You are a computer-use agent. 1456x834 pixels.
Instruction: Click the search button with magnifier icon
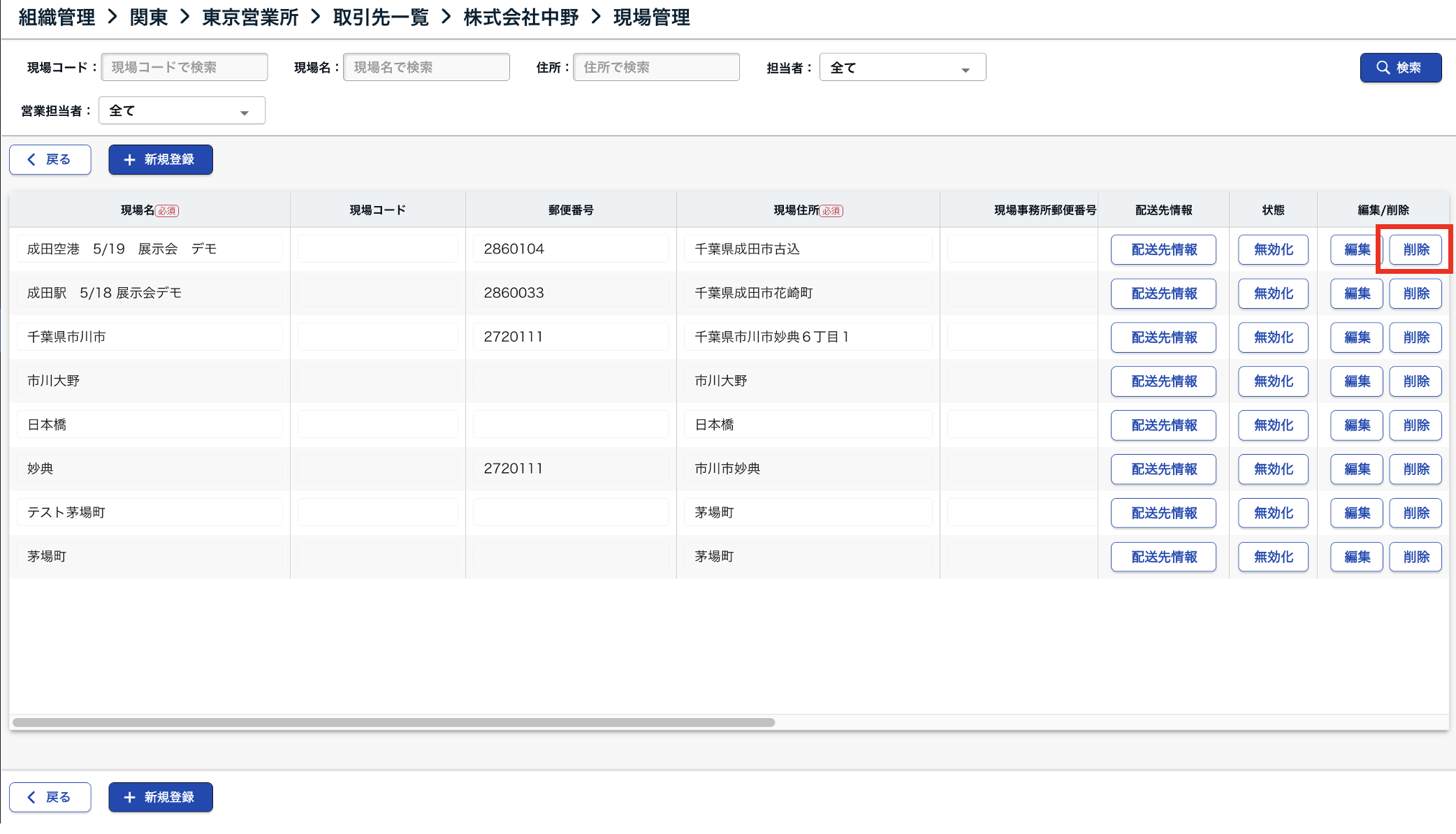click(x=1400, y=68)
